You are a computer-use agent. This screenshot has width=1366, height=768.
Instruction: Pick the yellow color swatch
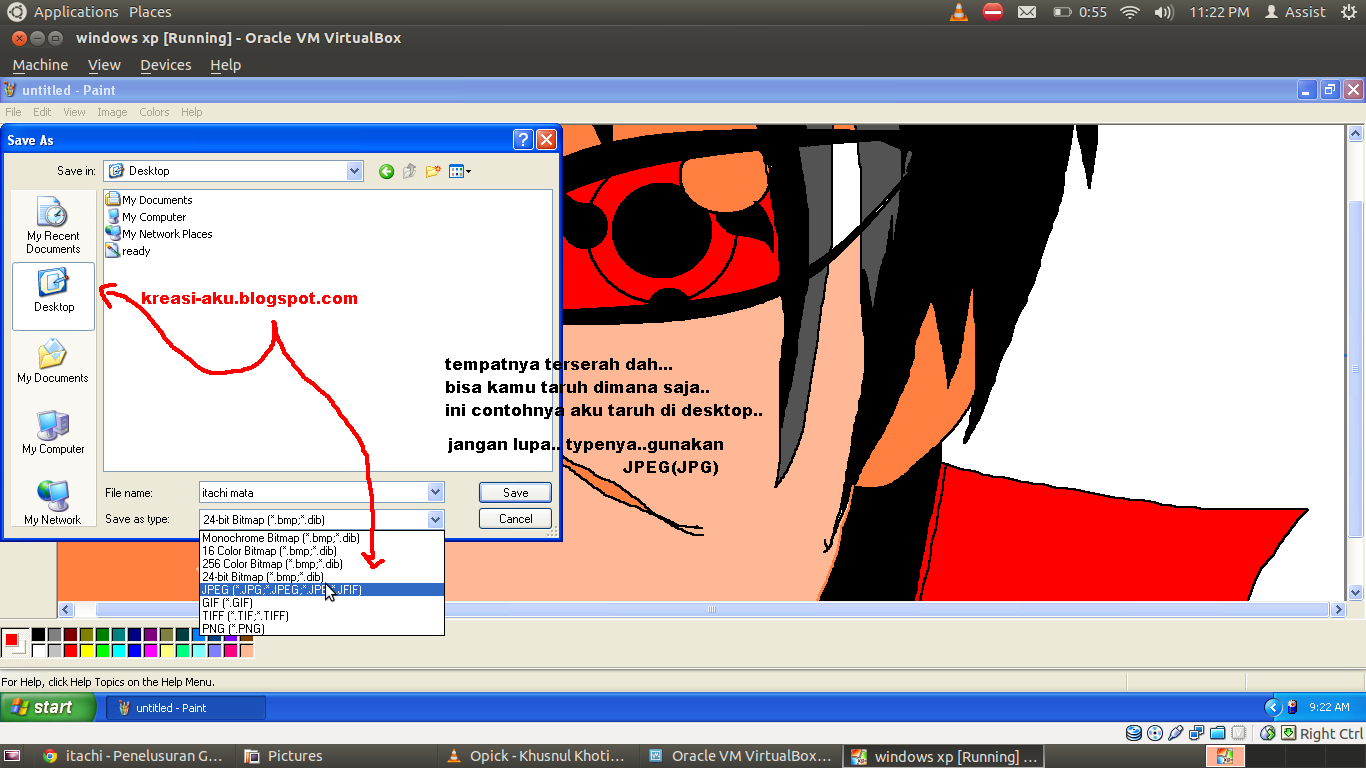coord(86,651)
